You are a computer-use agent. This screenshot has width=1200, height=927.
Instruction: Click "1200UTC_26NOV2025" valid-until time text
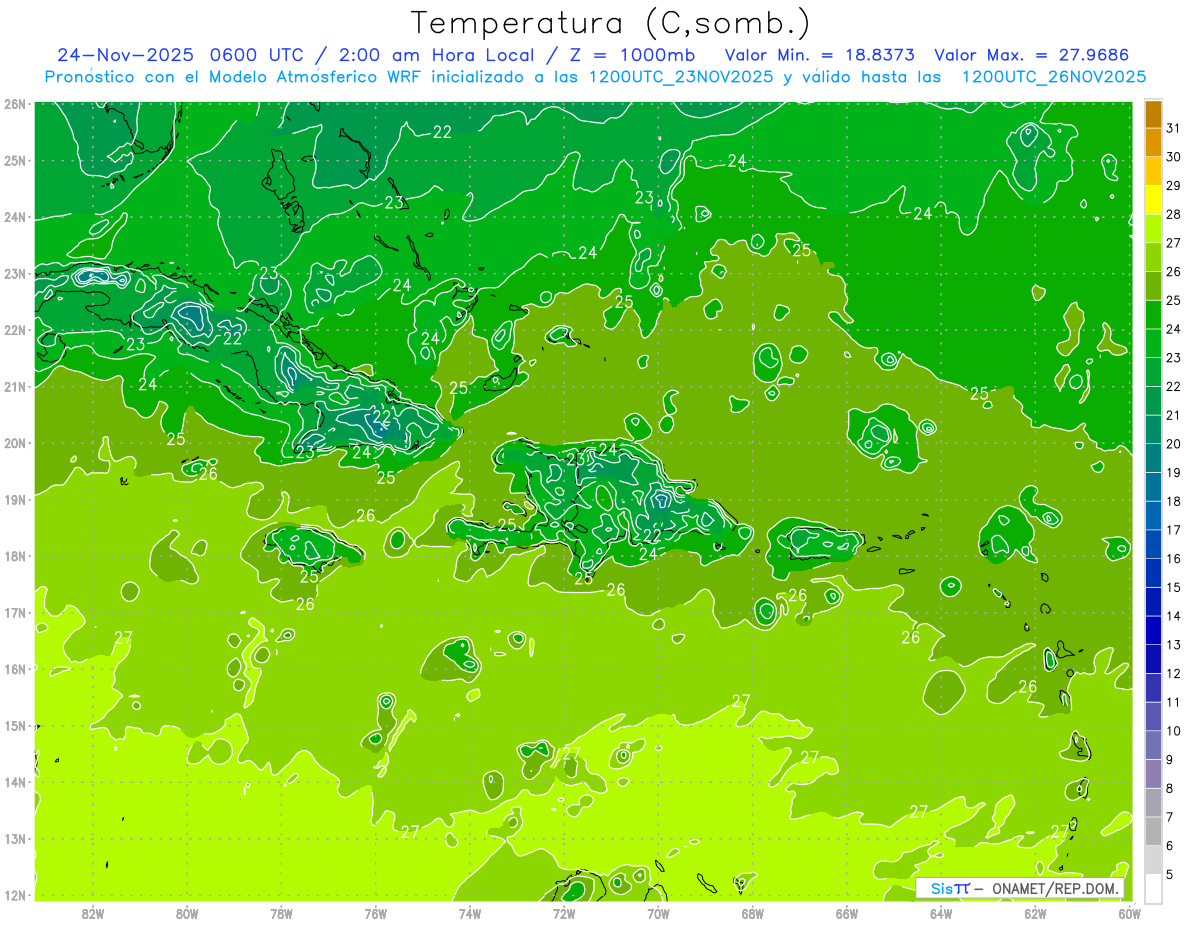click(1053, 77)
